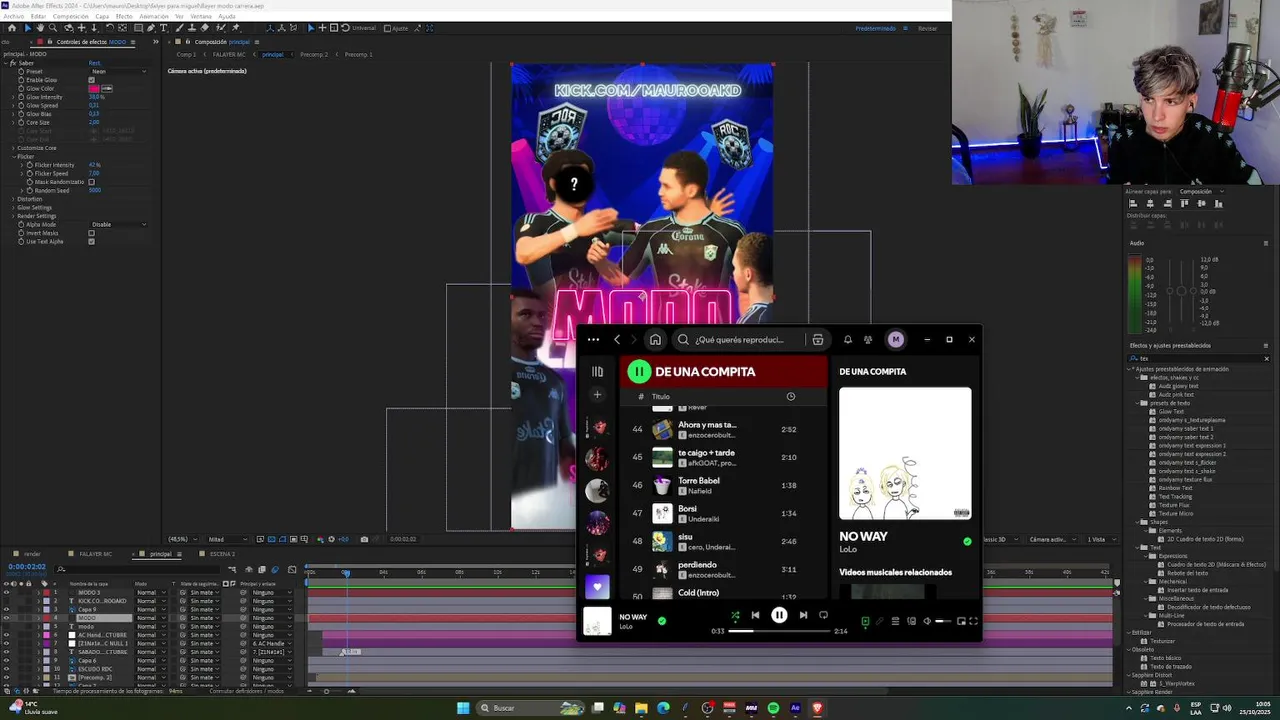The width and height of the screenshot is (1280, 720).
Task: Open the Alinear capas para Composición dropdown
Action: point(1200,191)
